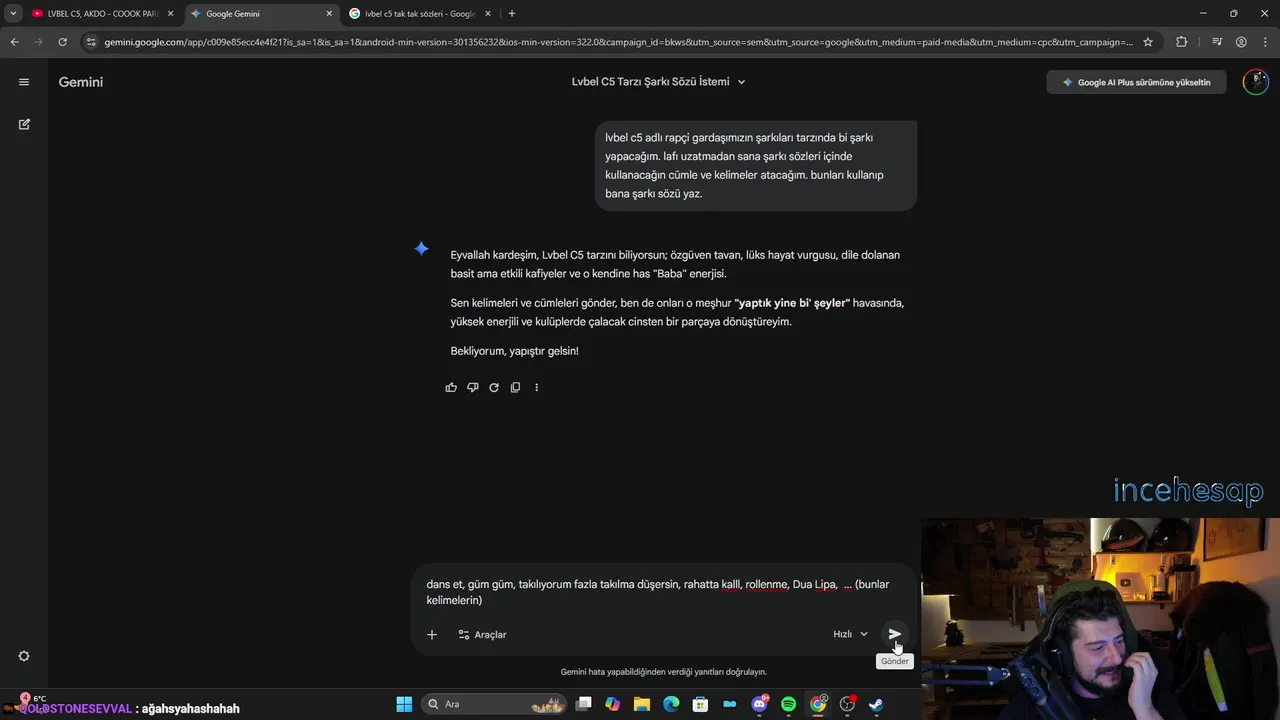Open Microsoft Edge from the taskbar
The image size is (1280, 720).
[671, 704]
